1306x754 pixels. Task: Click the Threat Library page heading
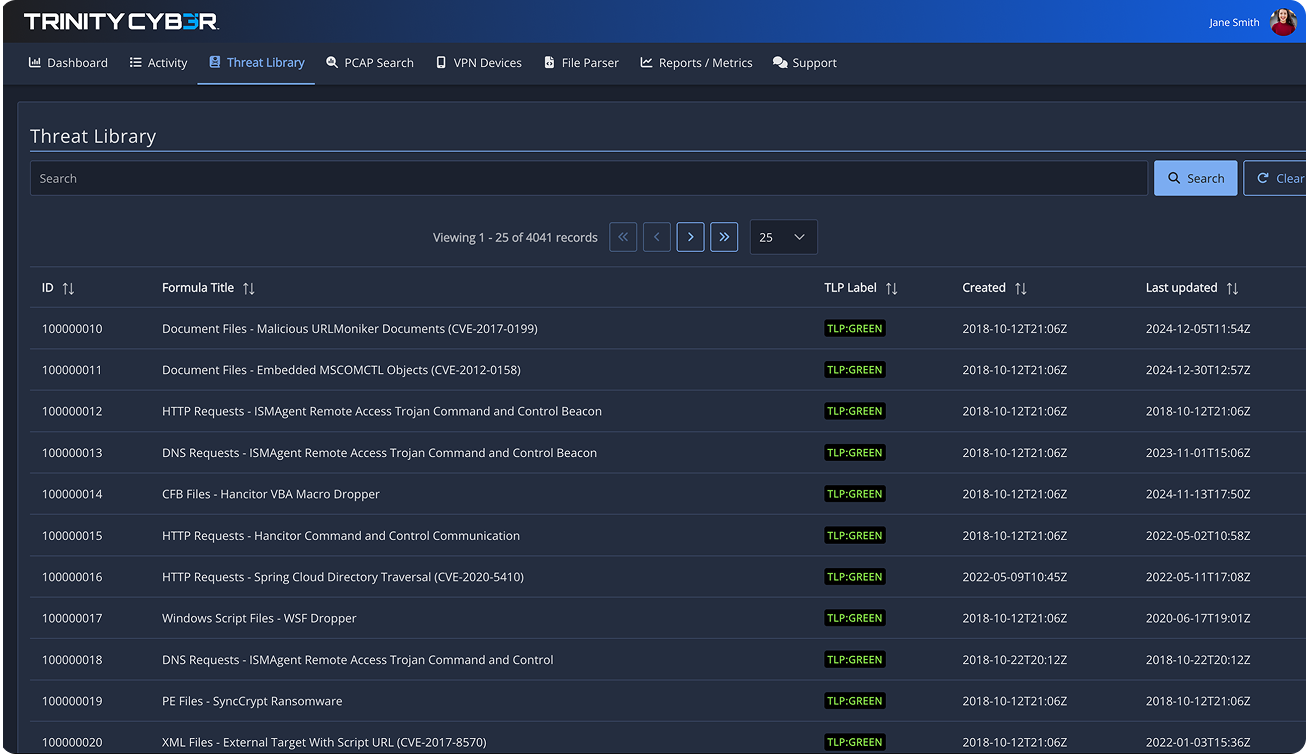[93, 136]
